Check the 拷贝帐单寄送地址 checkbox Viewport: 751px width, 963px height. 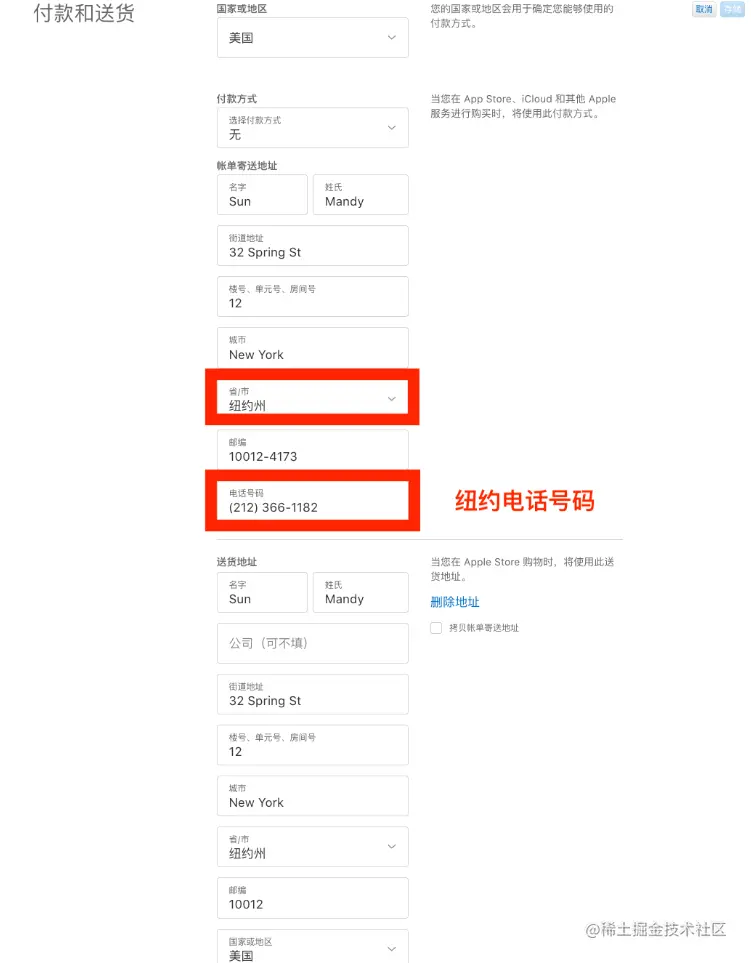coord(436,628)
